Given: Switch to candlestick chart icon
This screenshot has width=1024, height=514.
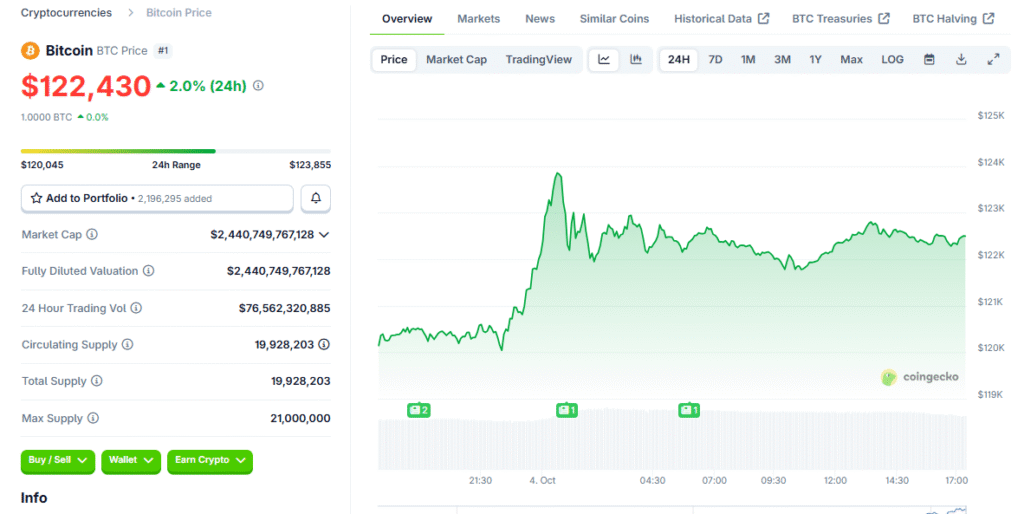Looking at the screenshot, I should point(636,60).
